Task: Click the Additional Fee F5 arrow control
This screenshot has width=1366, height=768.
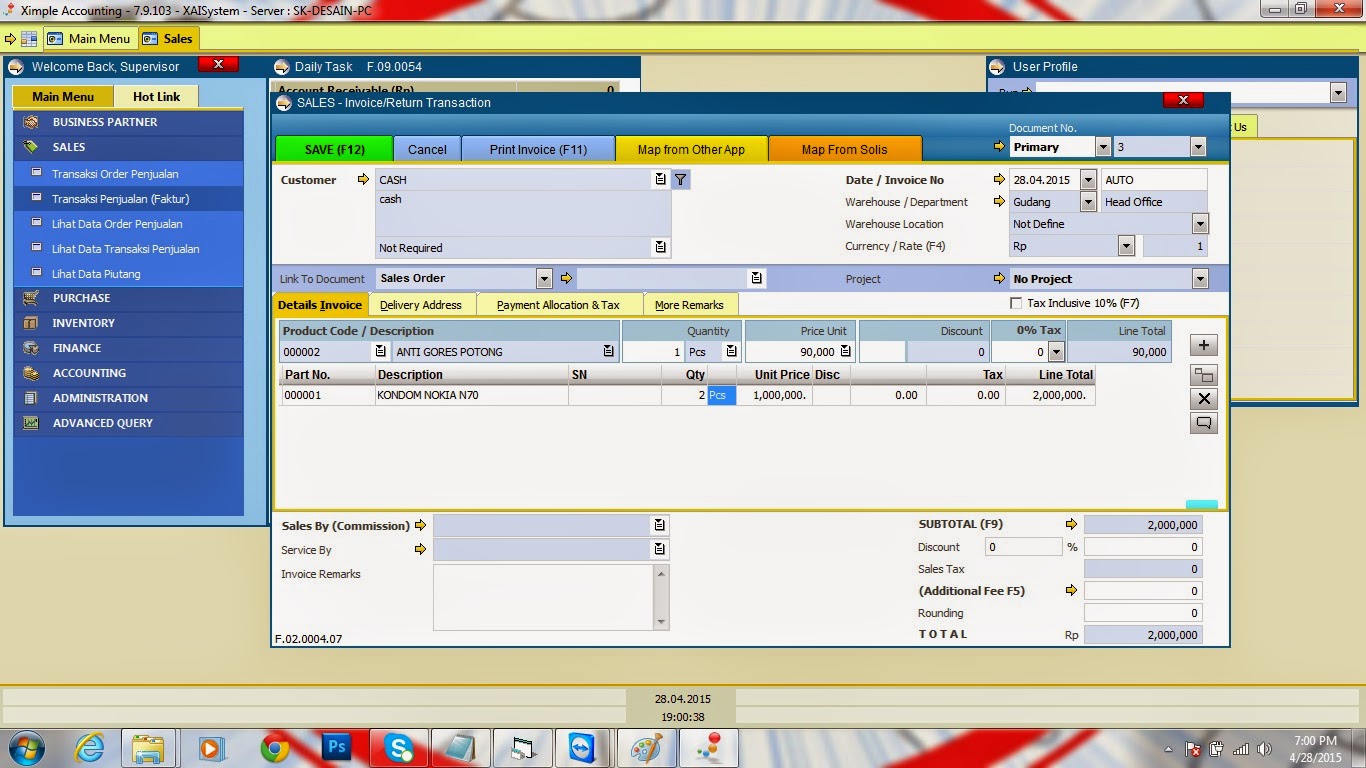Action: click(1071, 590)
